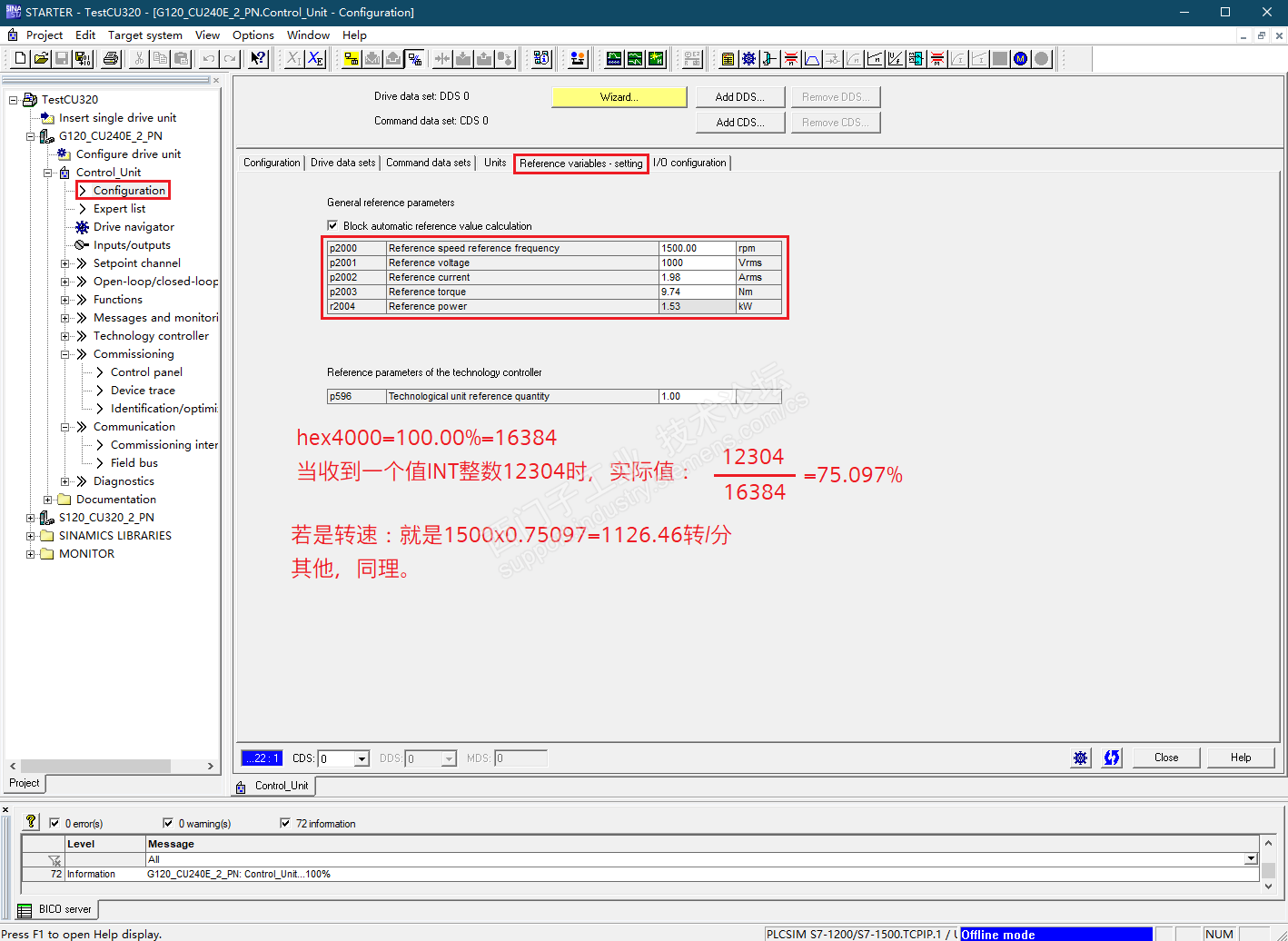Click the blue XE toolbar icon
This screenshot has height=941, width=1288.
[x=315, y=59]
